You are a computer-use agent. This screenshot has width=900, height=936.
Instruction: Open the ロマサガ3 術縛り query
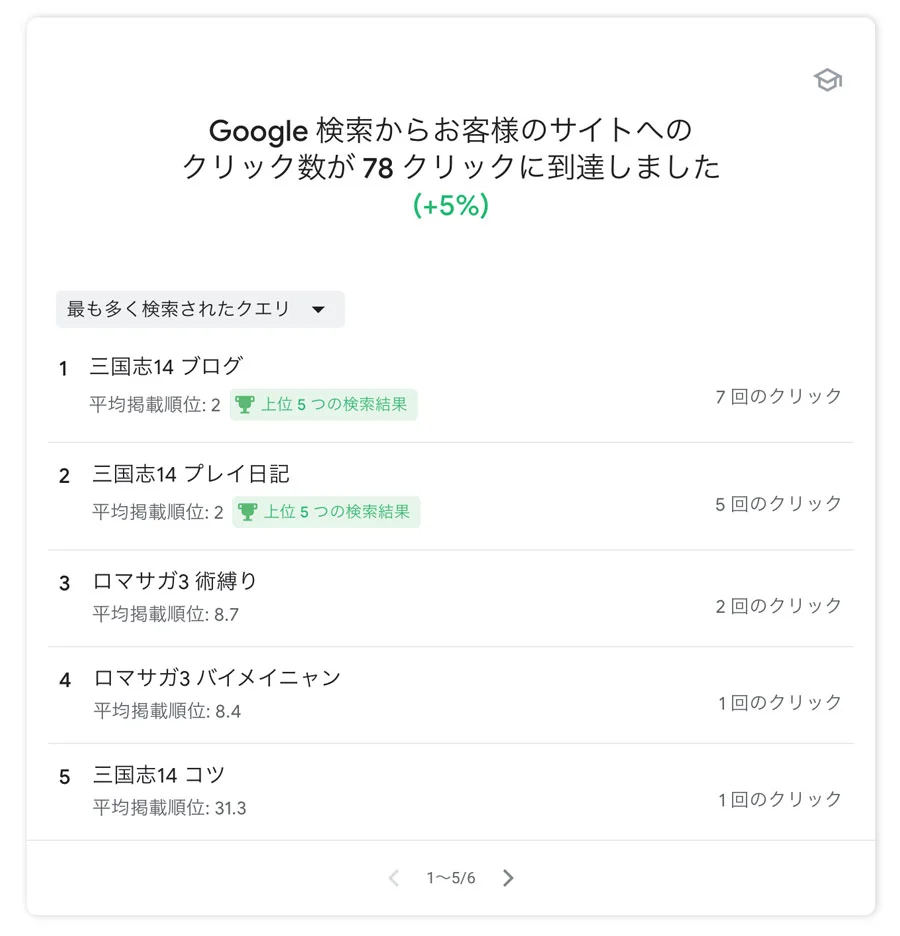175,581
